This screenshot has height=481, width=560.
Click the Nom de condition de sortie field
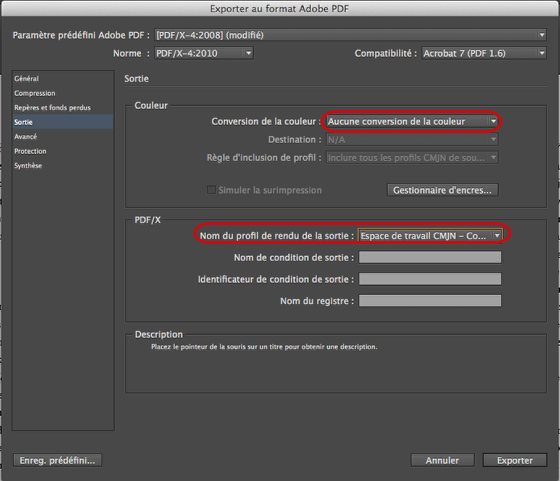(430, 257)
